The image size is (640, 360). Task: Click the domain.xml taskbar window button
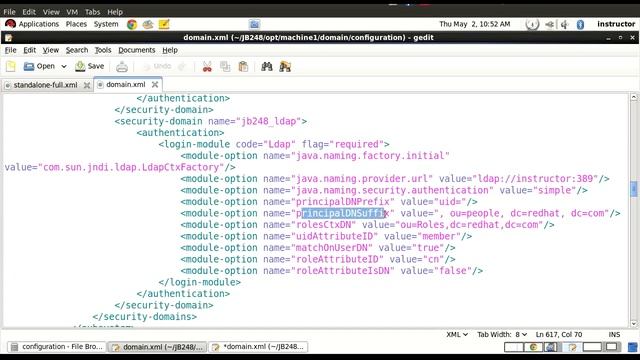158,347
